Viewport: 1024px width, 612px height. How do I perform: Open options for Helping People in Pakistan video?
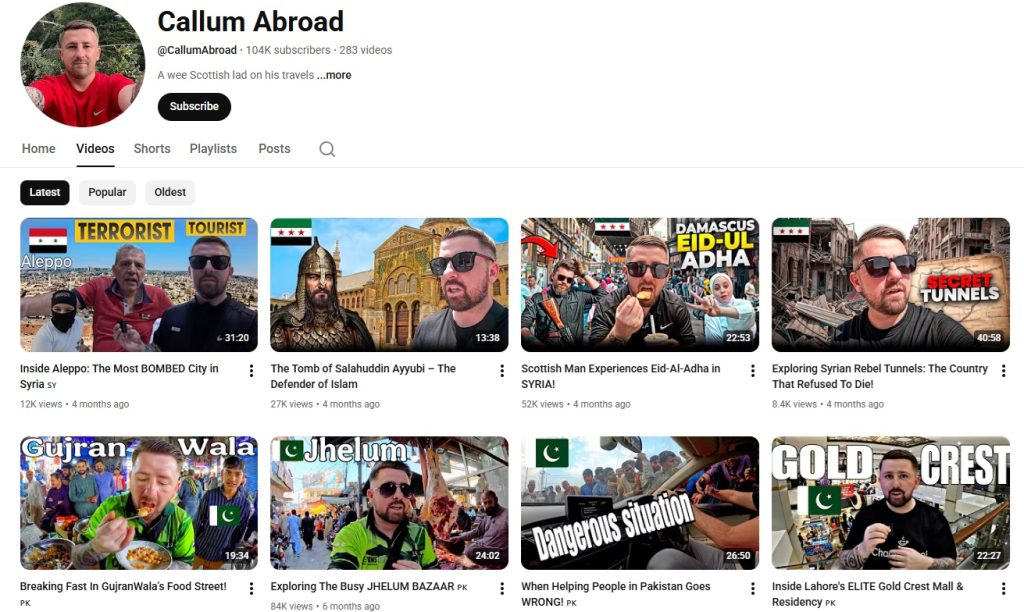tap(753, 589)
